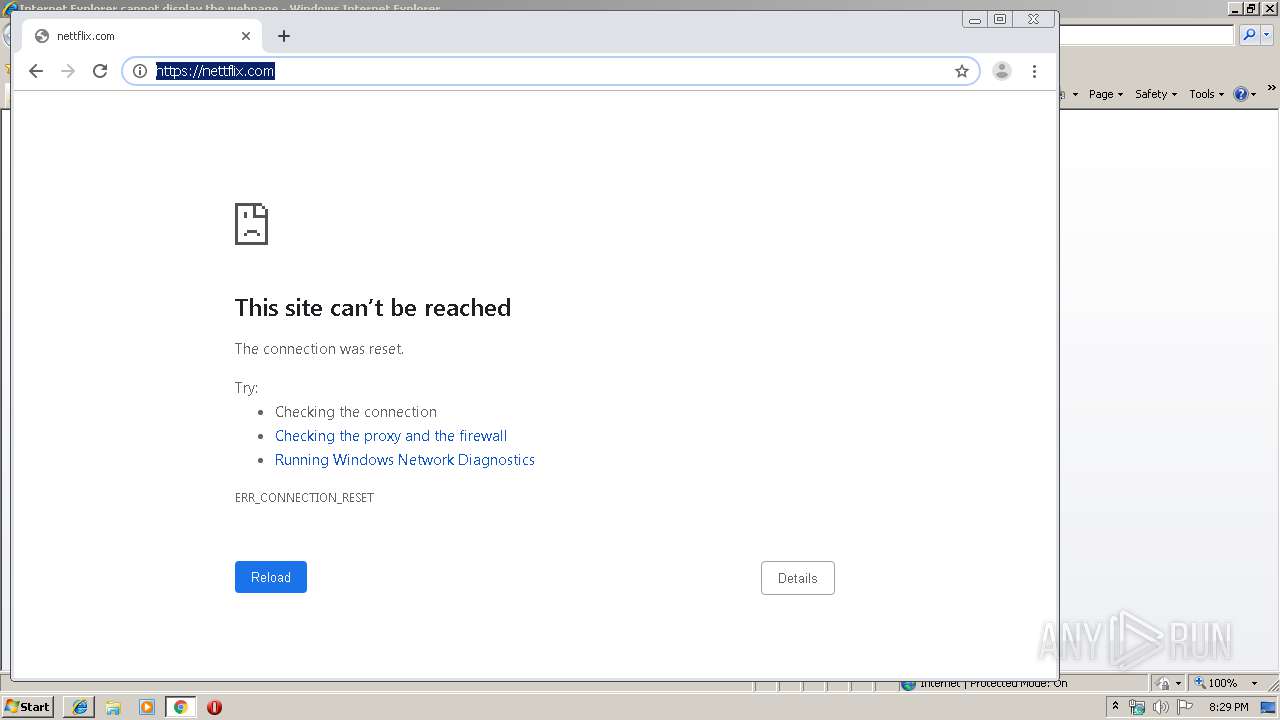Click the Internet Explorer search magnifier button

click(1249, 35)
